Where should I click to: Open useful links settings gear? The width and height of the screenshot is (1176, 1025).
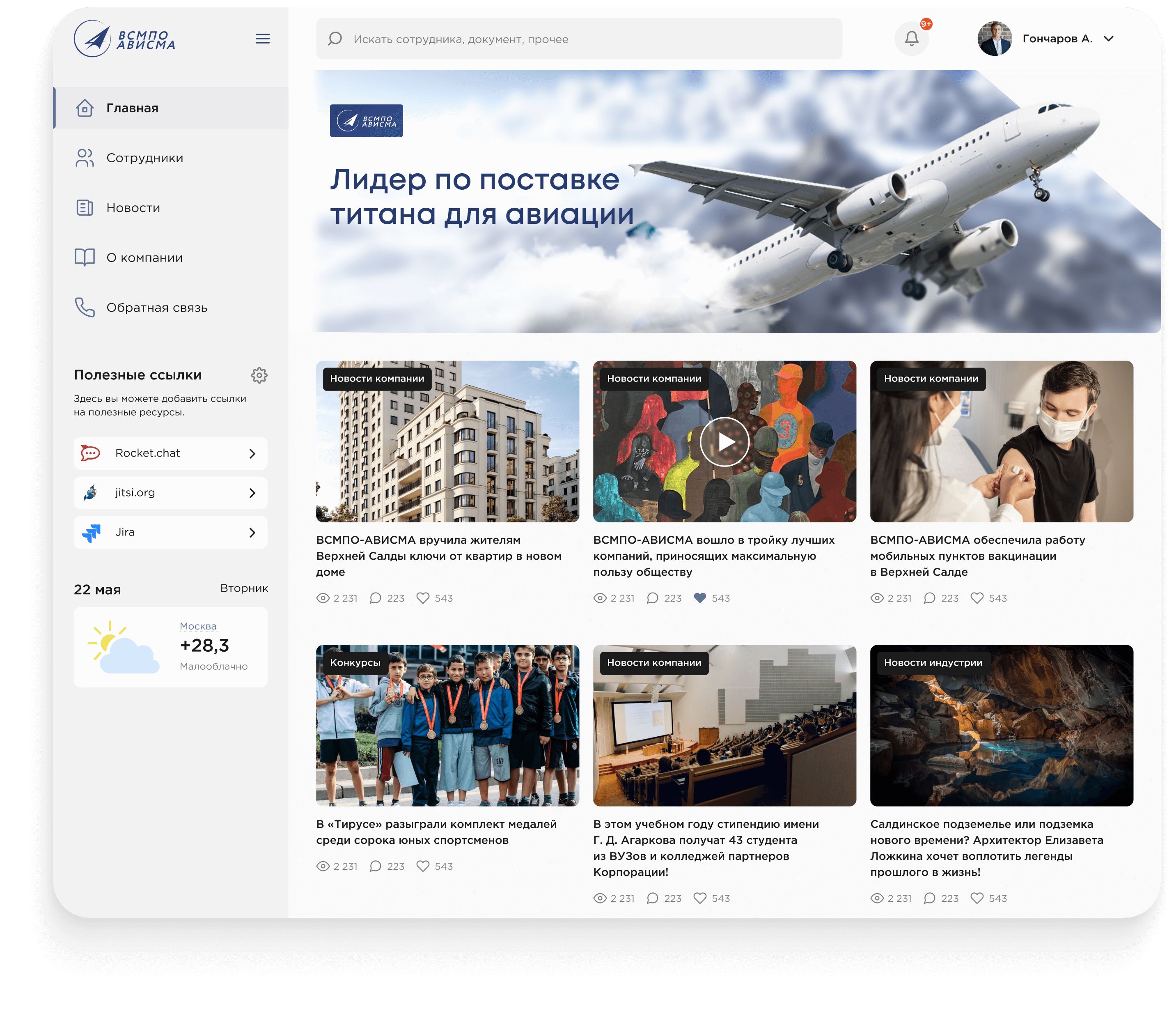tap(259, 375)
